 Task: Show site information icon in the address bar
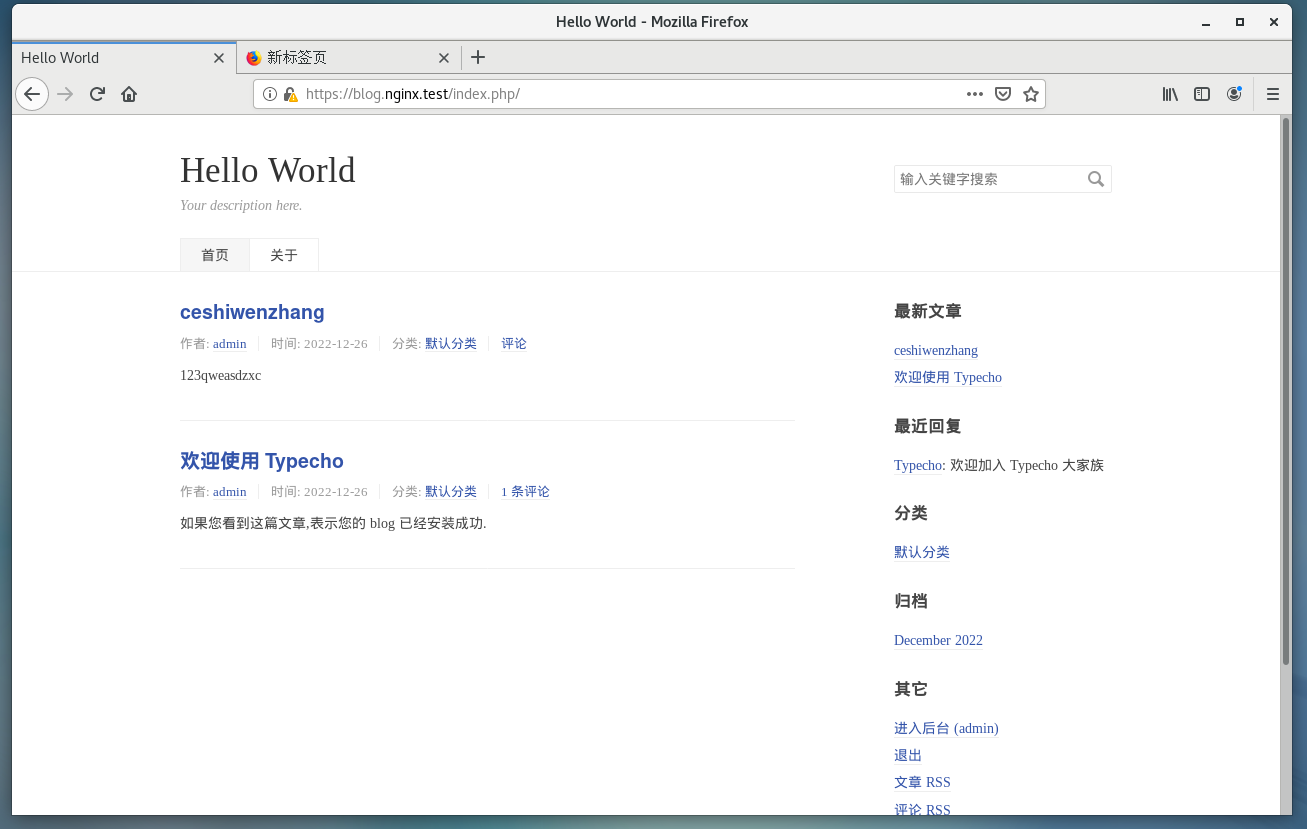click(x=270, y=94)
